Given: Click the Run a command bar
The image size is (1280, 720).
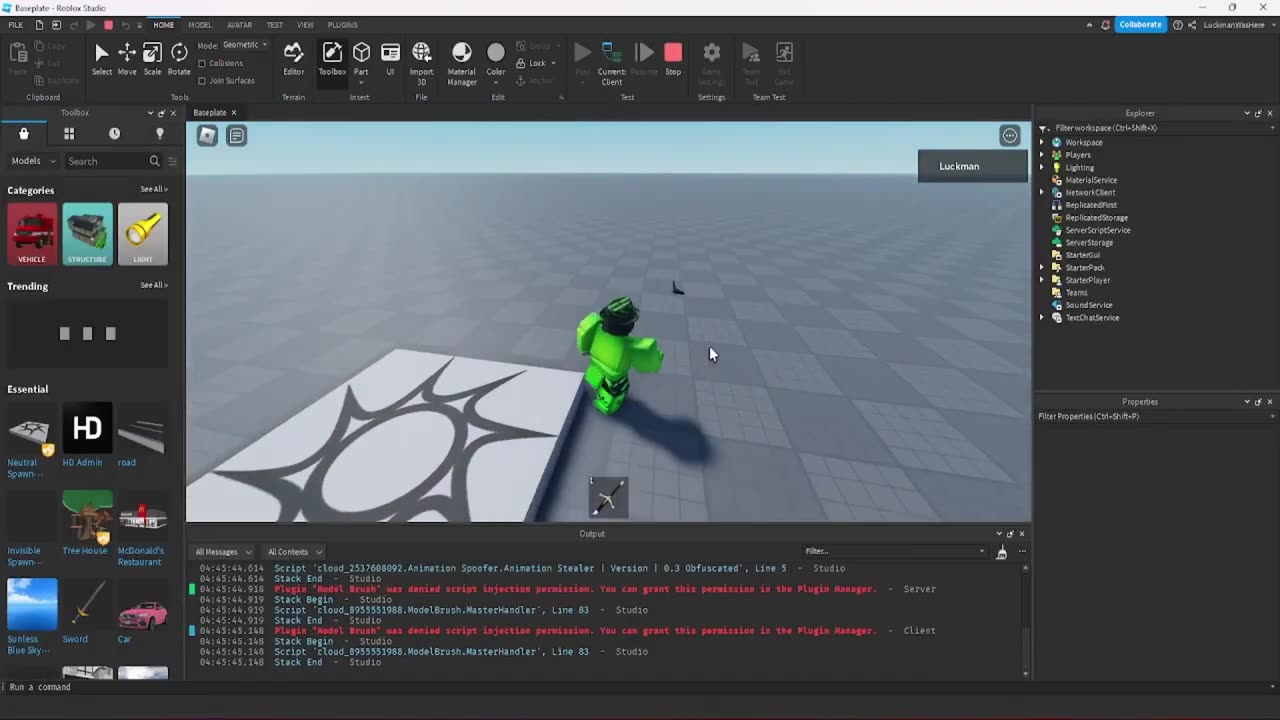Looking at the screenshot, I should tap(640, 687).
